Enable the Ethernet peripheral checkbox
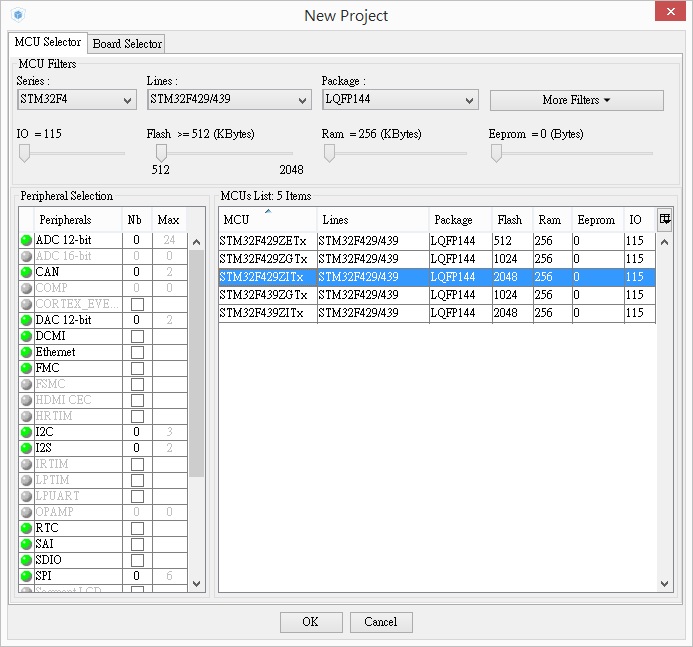This screenshot has height=647, width=693. (x=137, y=352)
